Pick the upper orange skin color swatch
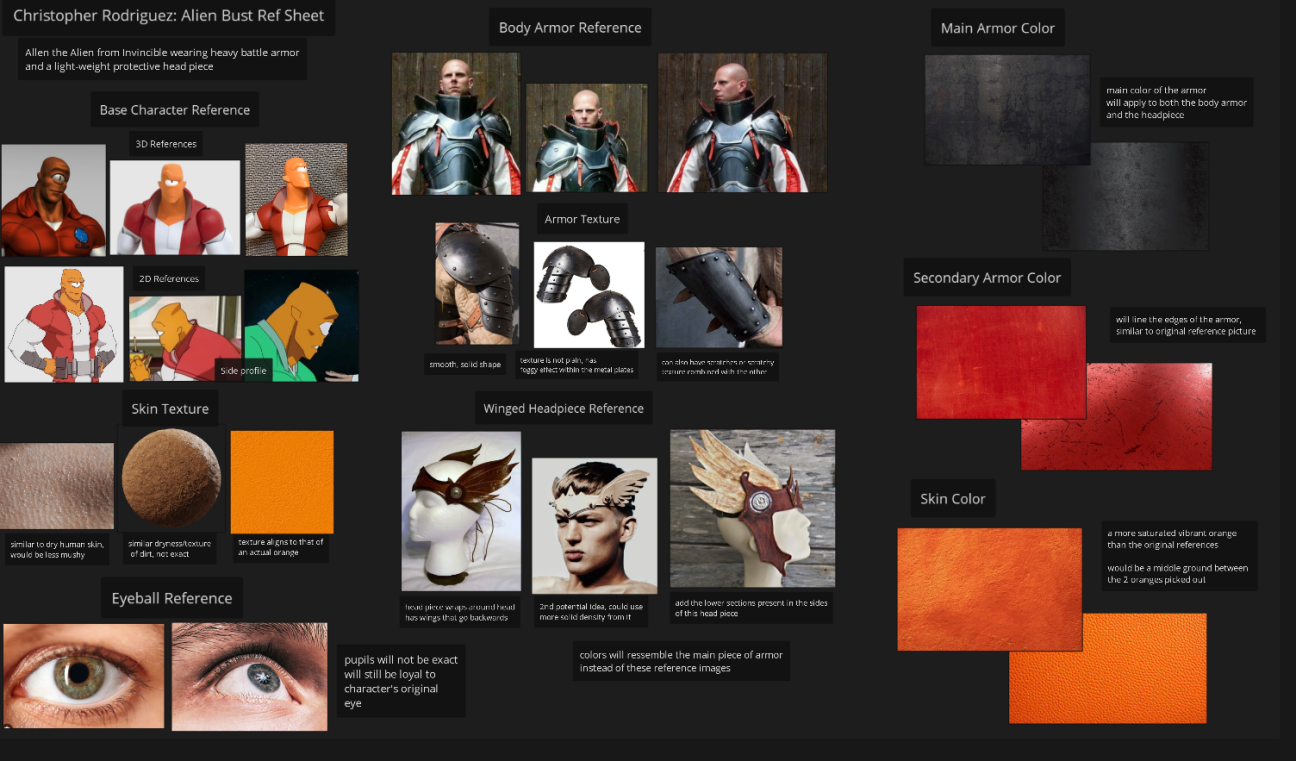 click(990, 589)
